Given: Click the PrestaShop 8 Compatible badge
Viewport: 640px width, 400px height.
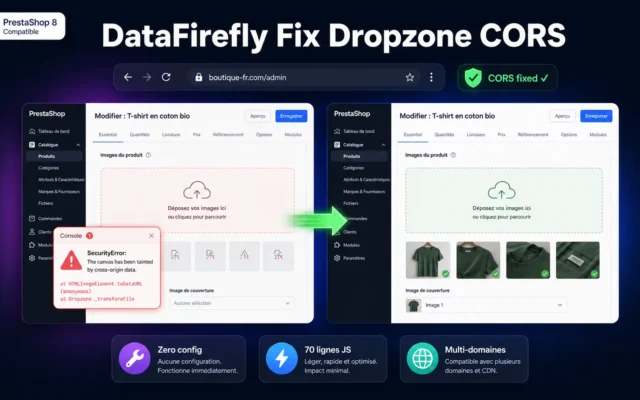Looking at the screenshot, I should (x=32, y=26).
